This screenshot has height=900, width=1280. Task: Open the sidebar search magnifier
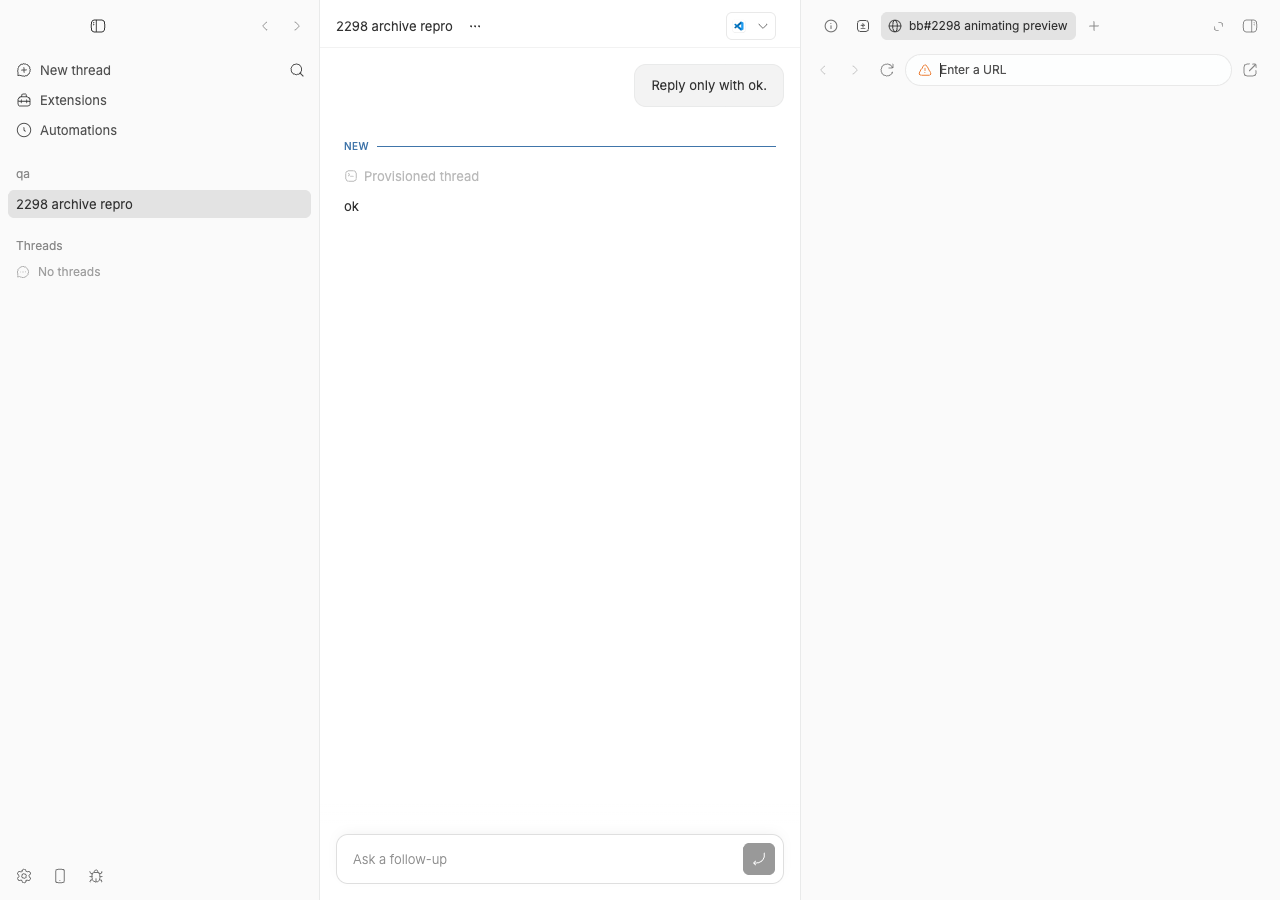tap(297, 70)
